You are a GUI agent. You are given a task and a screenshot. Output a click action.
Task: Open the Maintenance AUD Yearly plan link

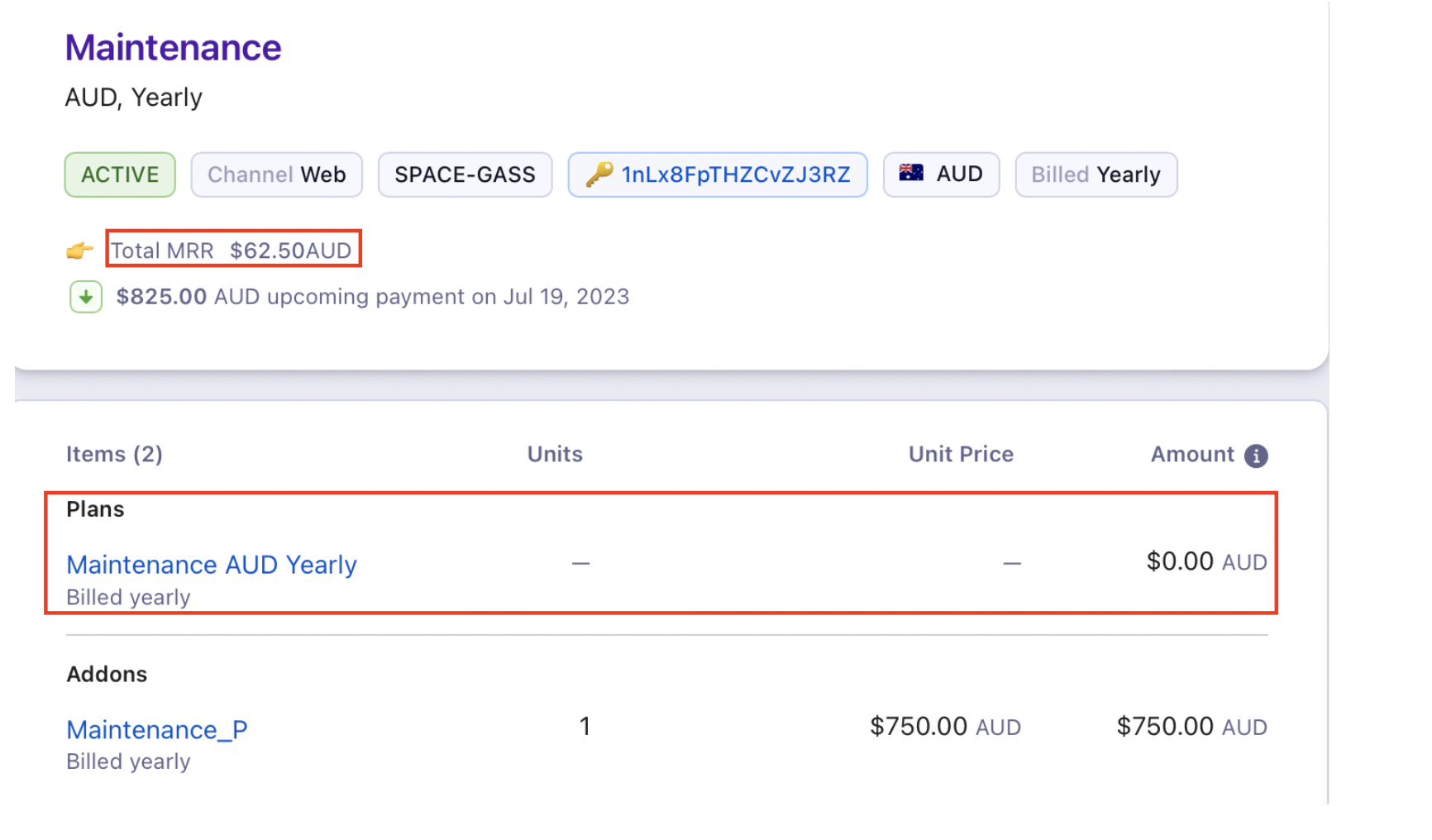212,565
